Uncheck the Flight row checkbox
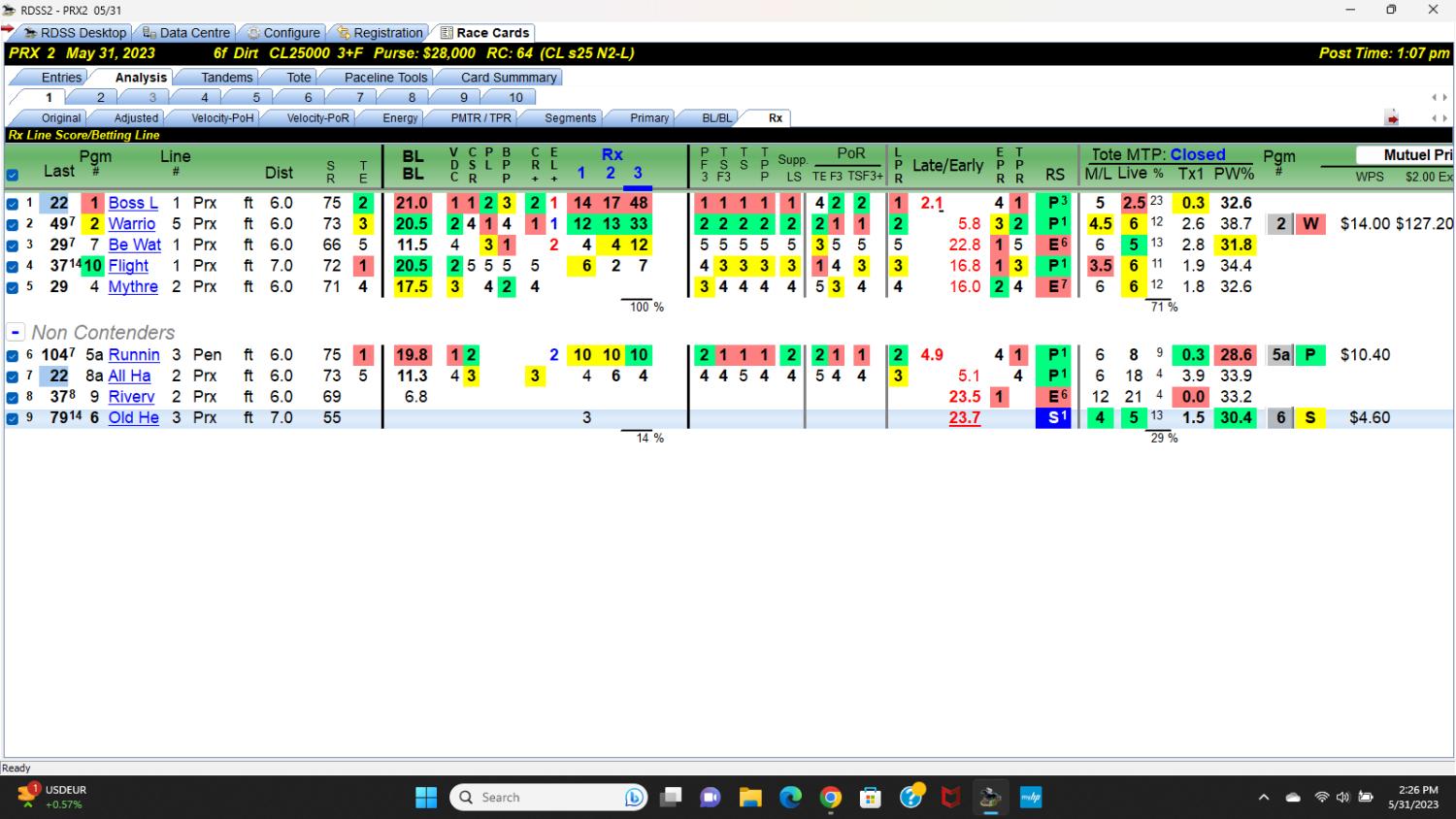 pyautogui.click(x=13, y=266)
